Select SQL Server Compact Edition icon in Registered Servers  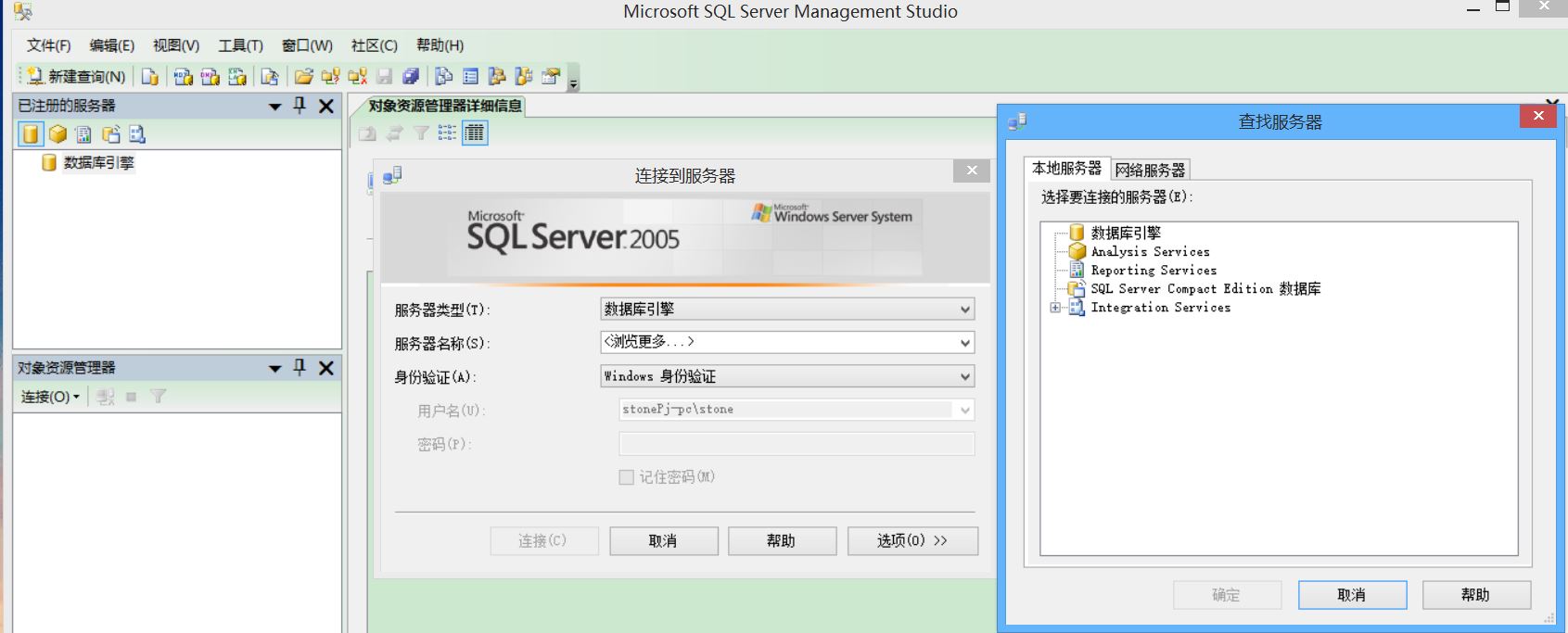[110, 134]
